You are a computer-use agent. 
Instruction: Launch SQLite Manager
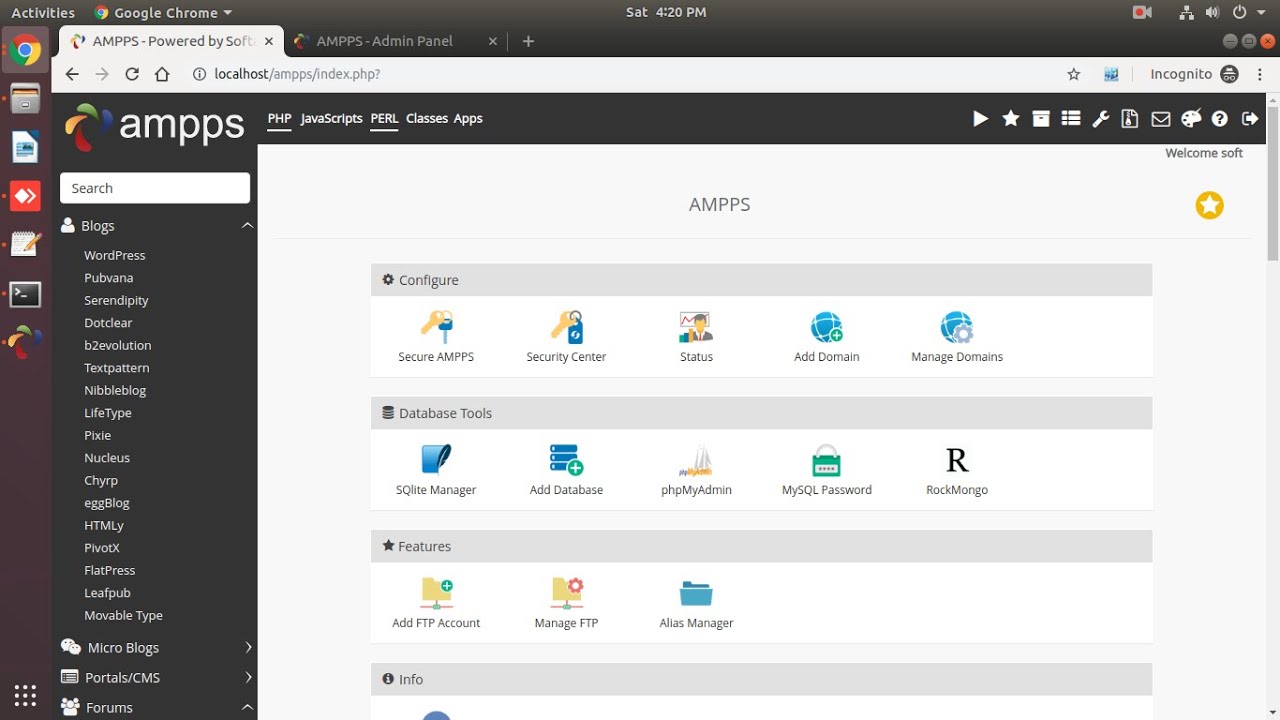436,460
